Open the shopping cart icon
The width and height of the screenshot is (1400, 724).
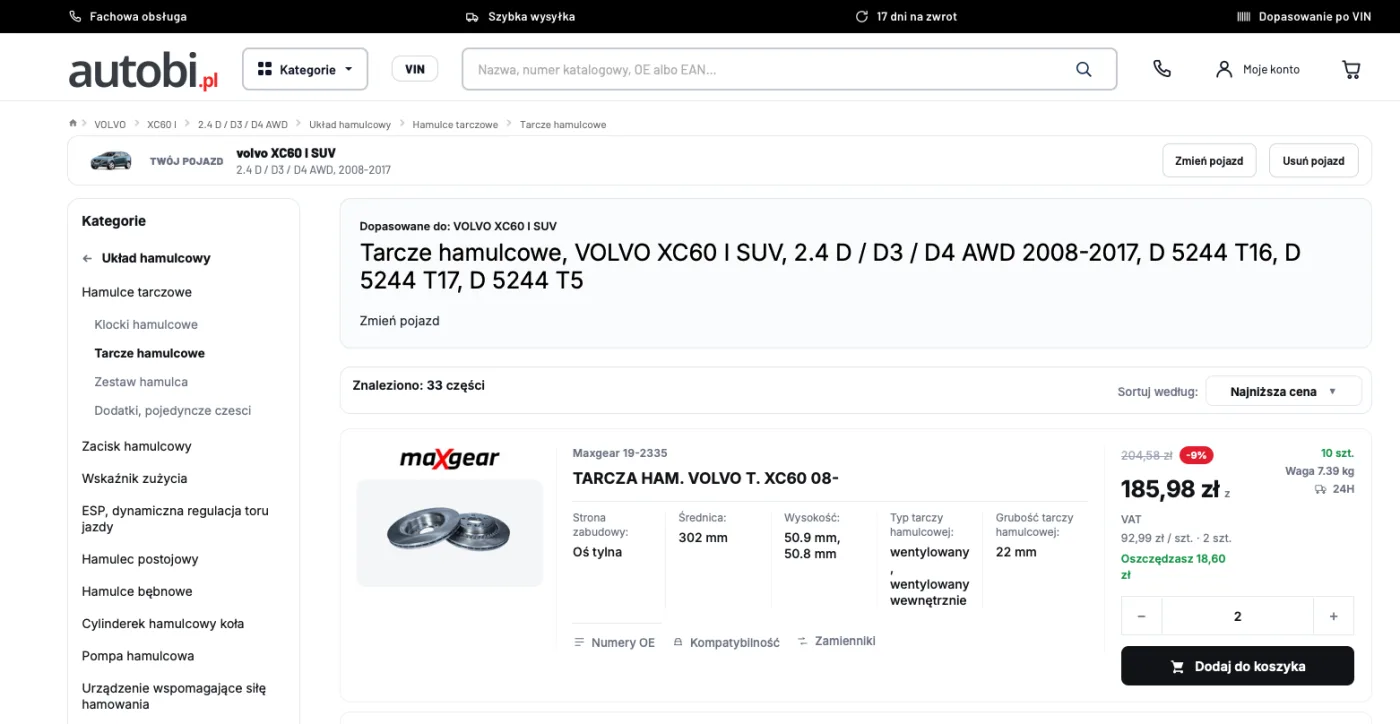point(1351,69)
